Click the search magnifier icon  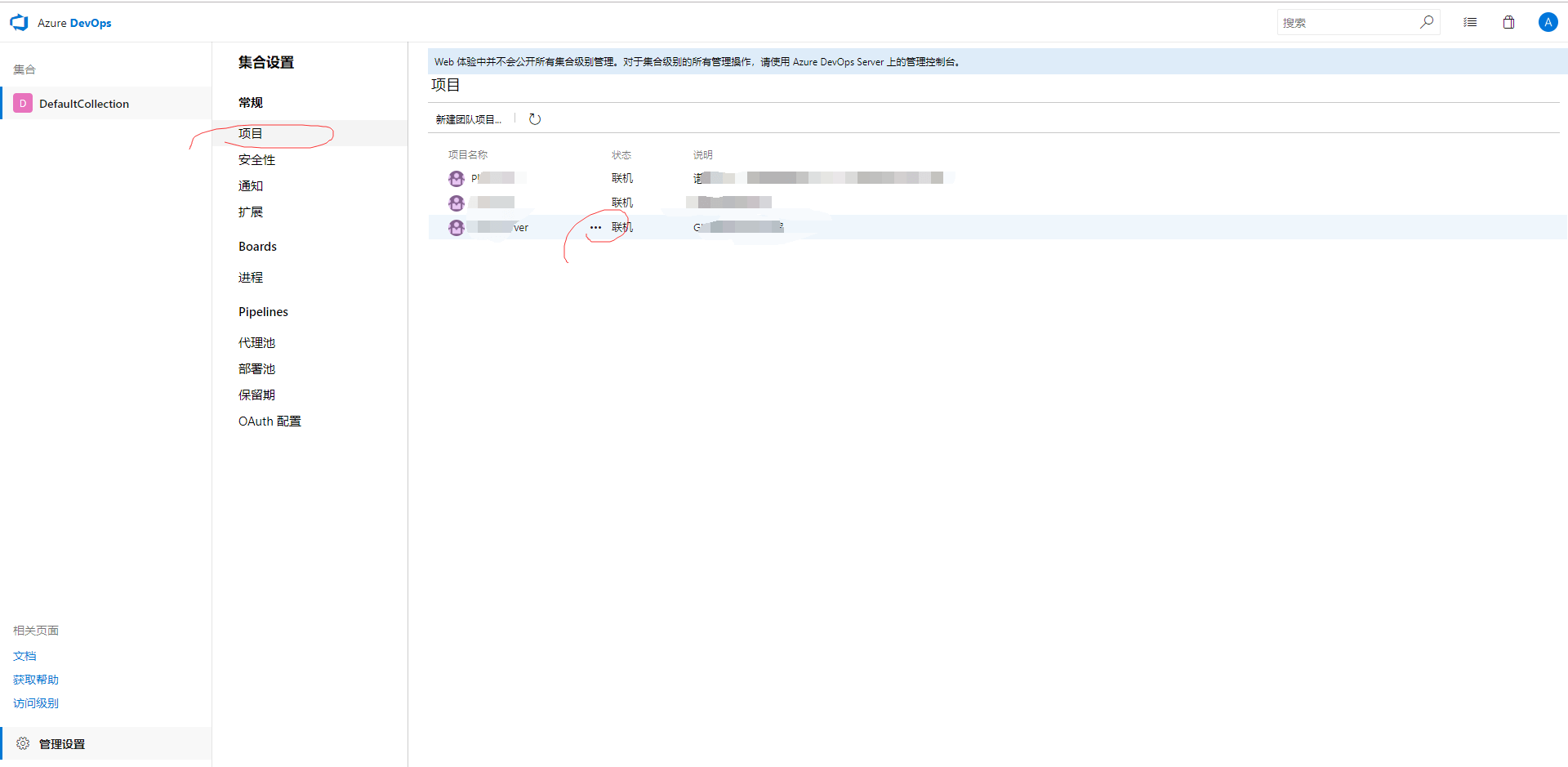pyautogui.click(x=1426, y=22)
